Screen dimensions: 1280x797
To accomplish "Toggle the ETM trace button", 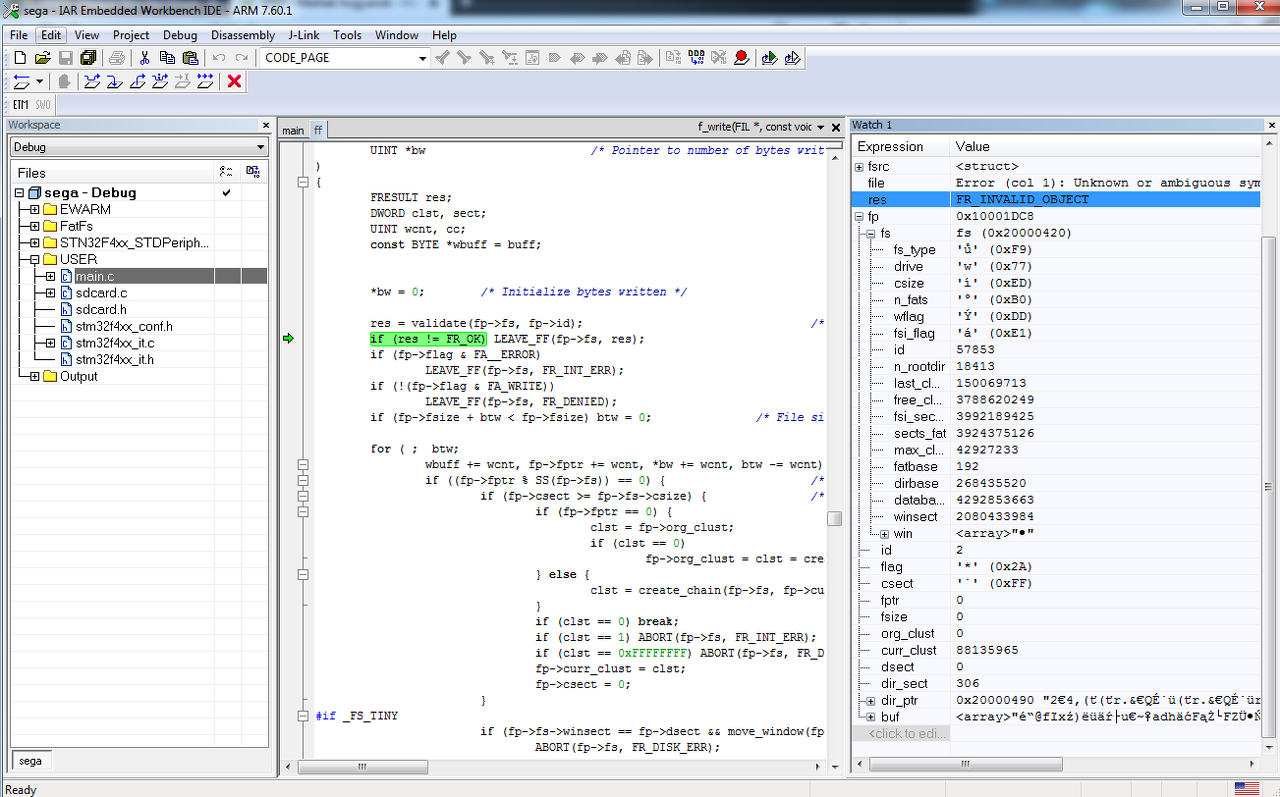I will [21, 105].
